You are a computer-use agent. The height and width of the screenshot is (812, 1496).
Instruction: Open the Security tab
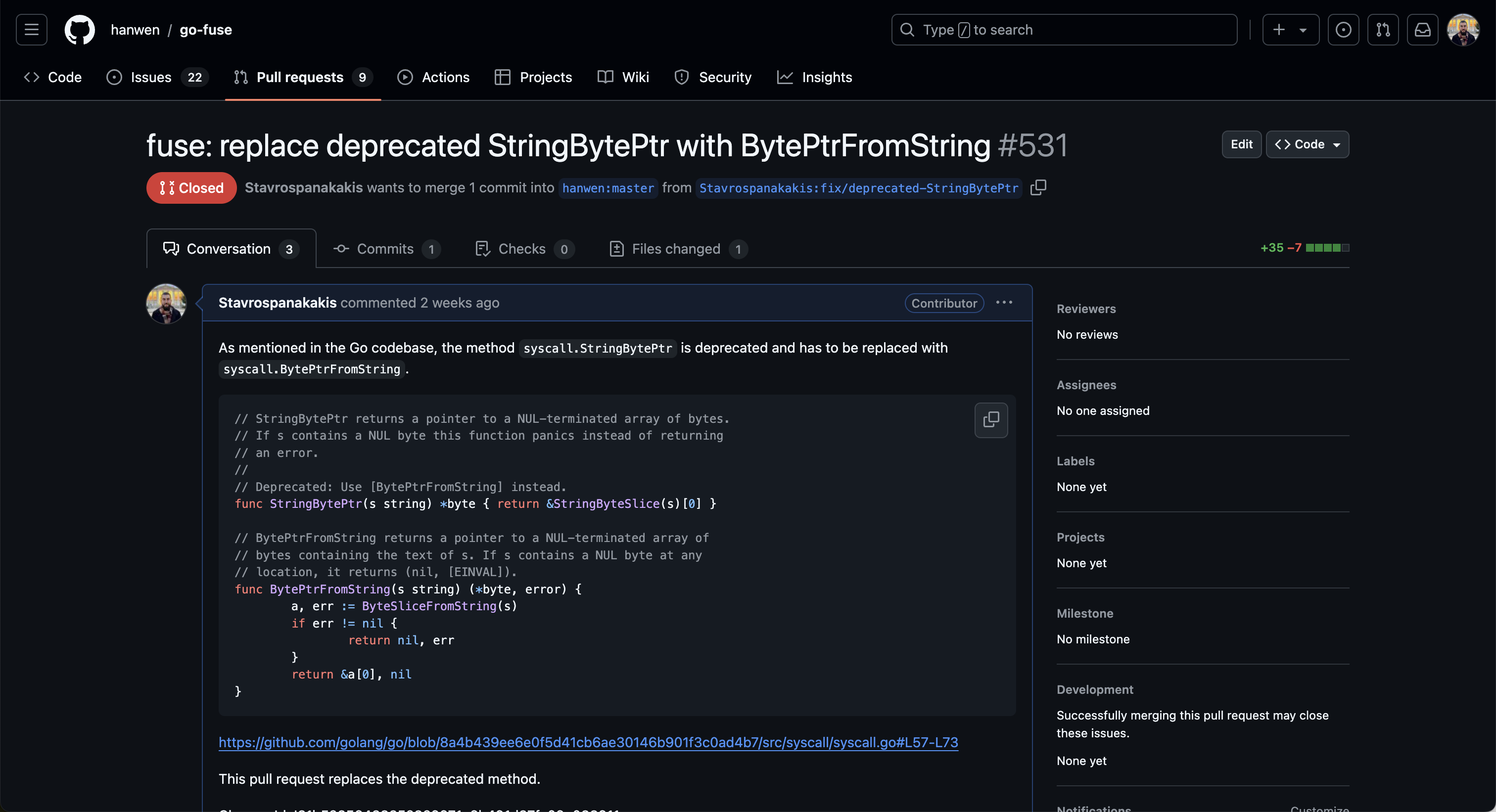712,77
